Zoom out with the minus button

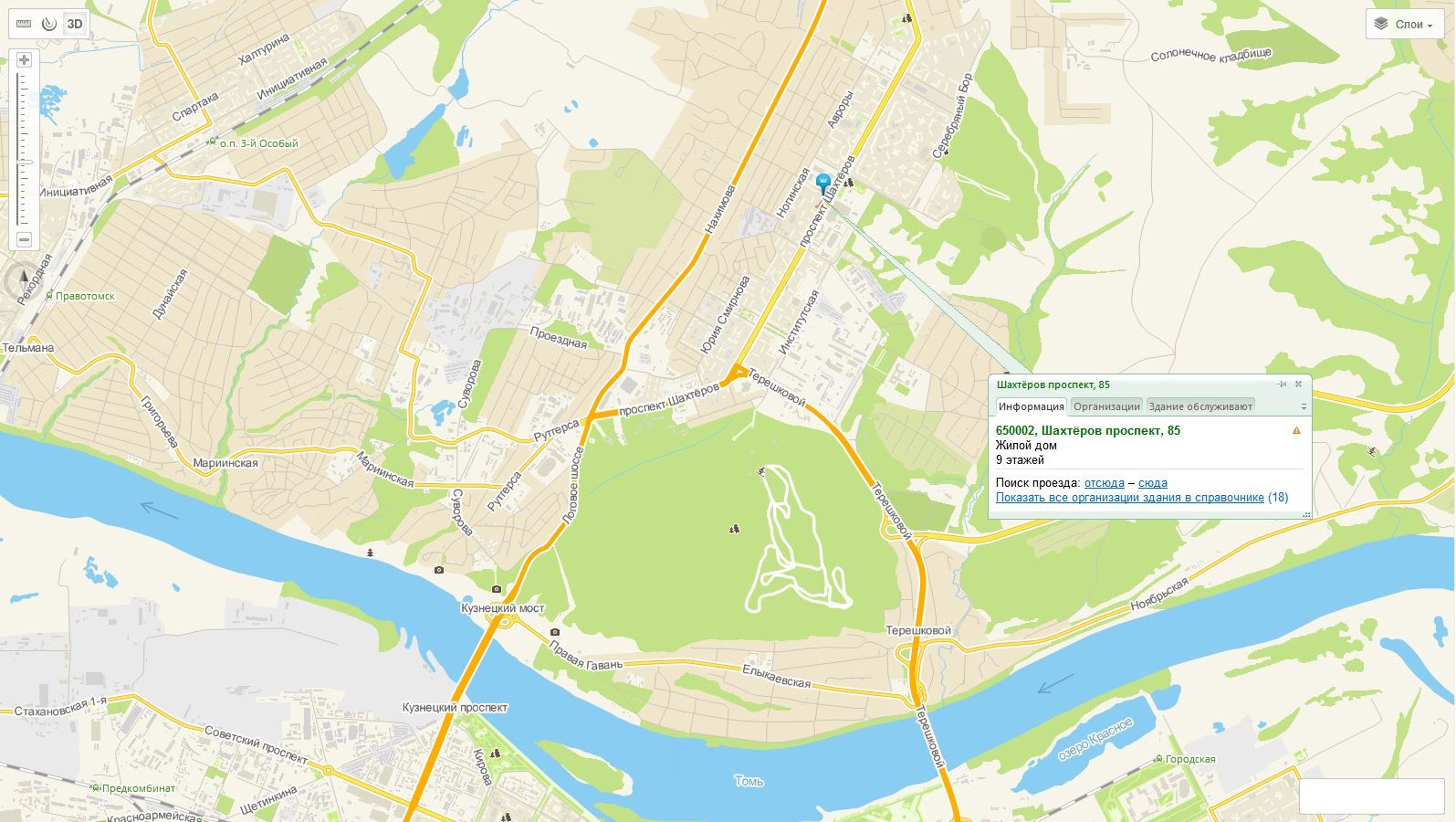coord(24,240)
